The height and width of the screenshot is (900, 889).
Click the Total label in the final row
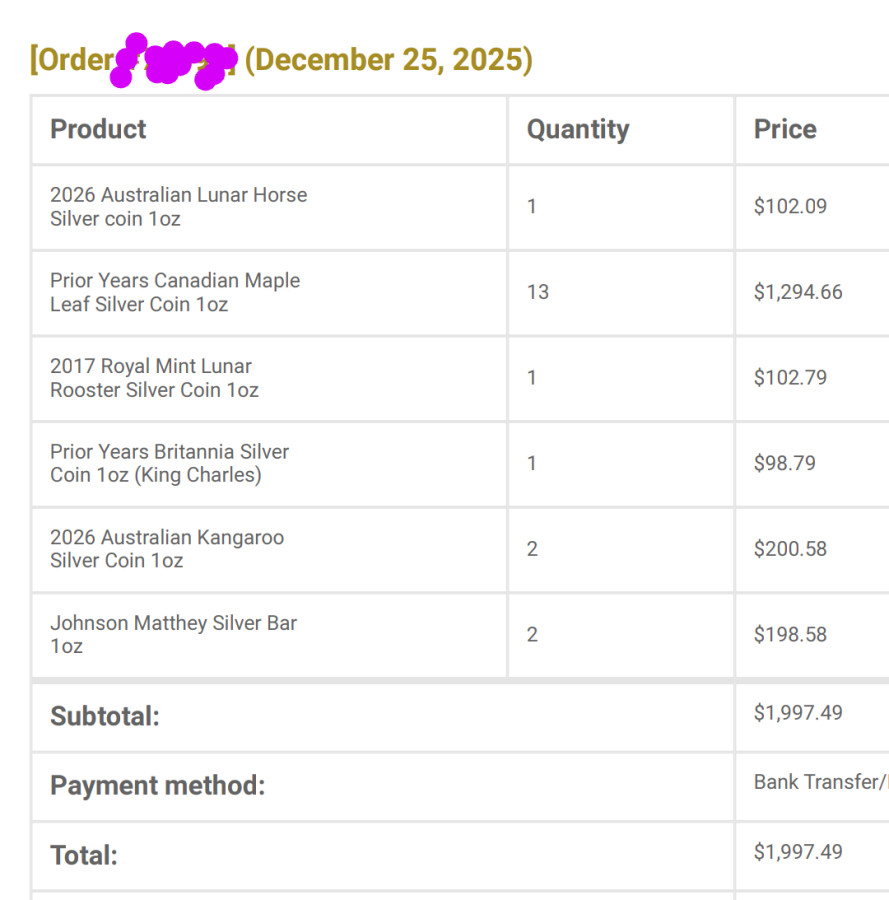point(84,855)
